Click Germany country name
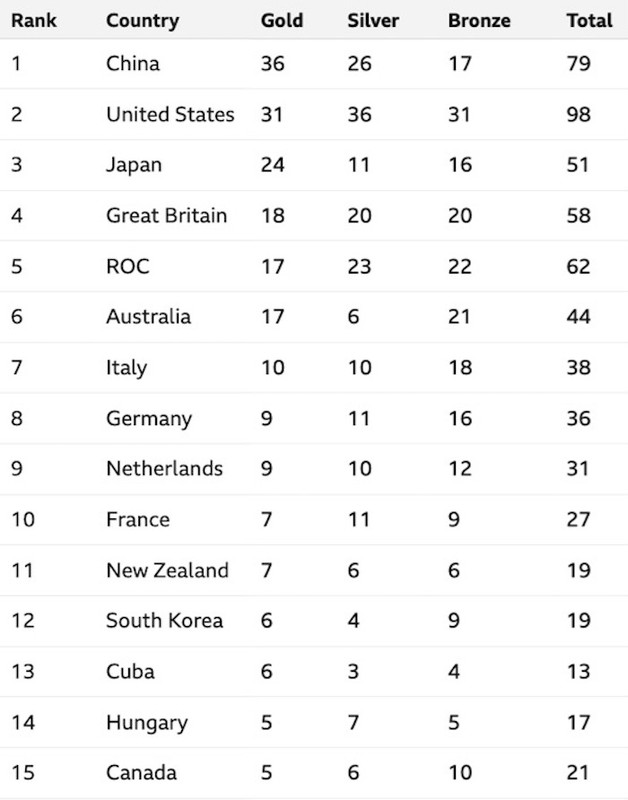Image resolution: width=628 pixels, height=800 pixels. coord(149,419)
